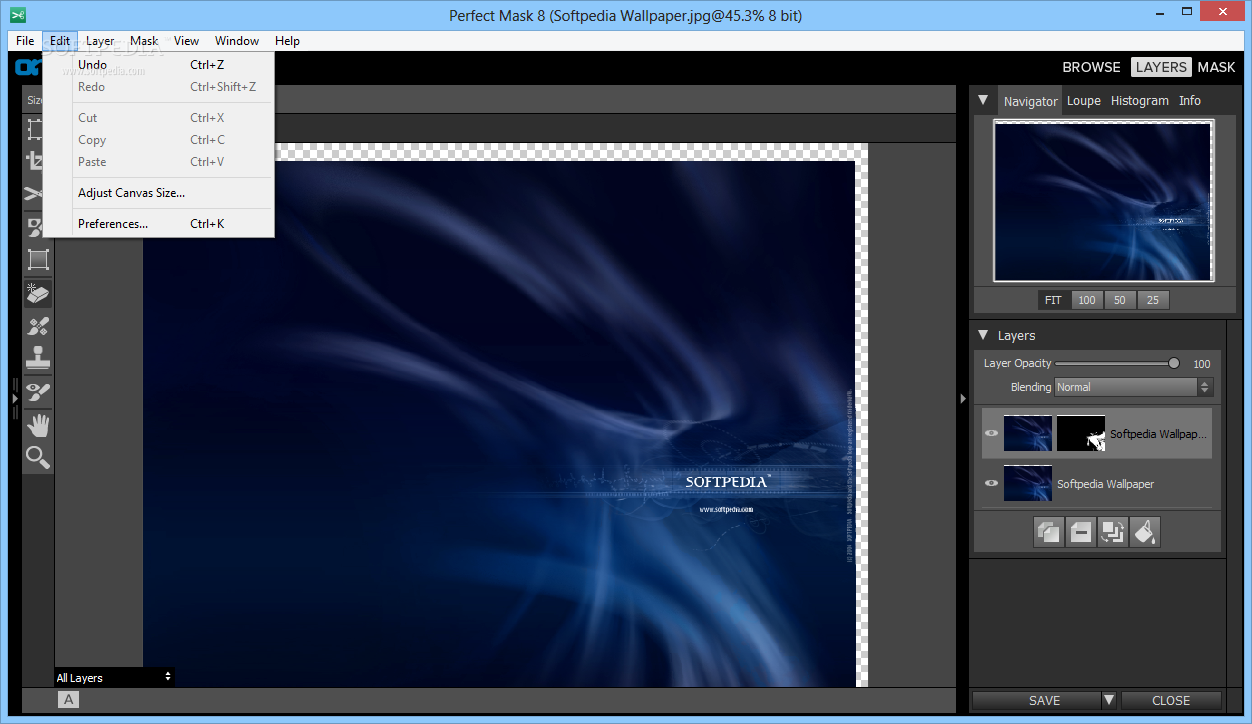Viewport: 1252px width, 724px height.
Task: Select the Transform tool in the toolbox
Action: click(x=37, y=130)
